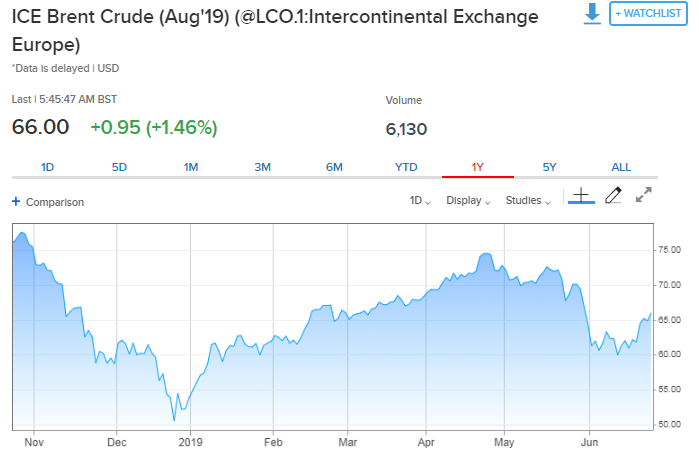The height and width of the screenshot is (456, 699).
Task: Select the pencil draw tool icon
Action: [x=613, y=196]
